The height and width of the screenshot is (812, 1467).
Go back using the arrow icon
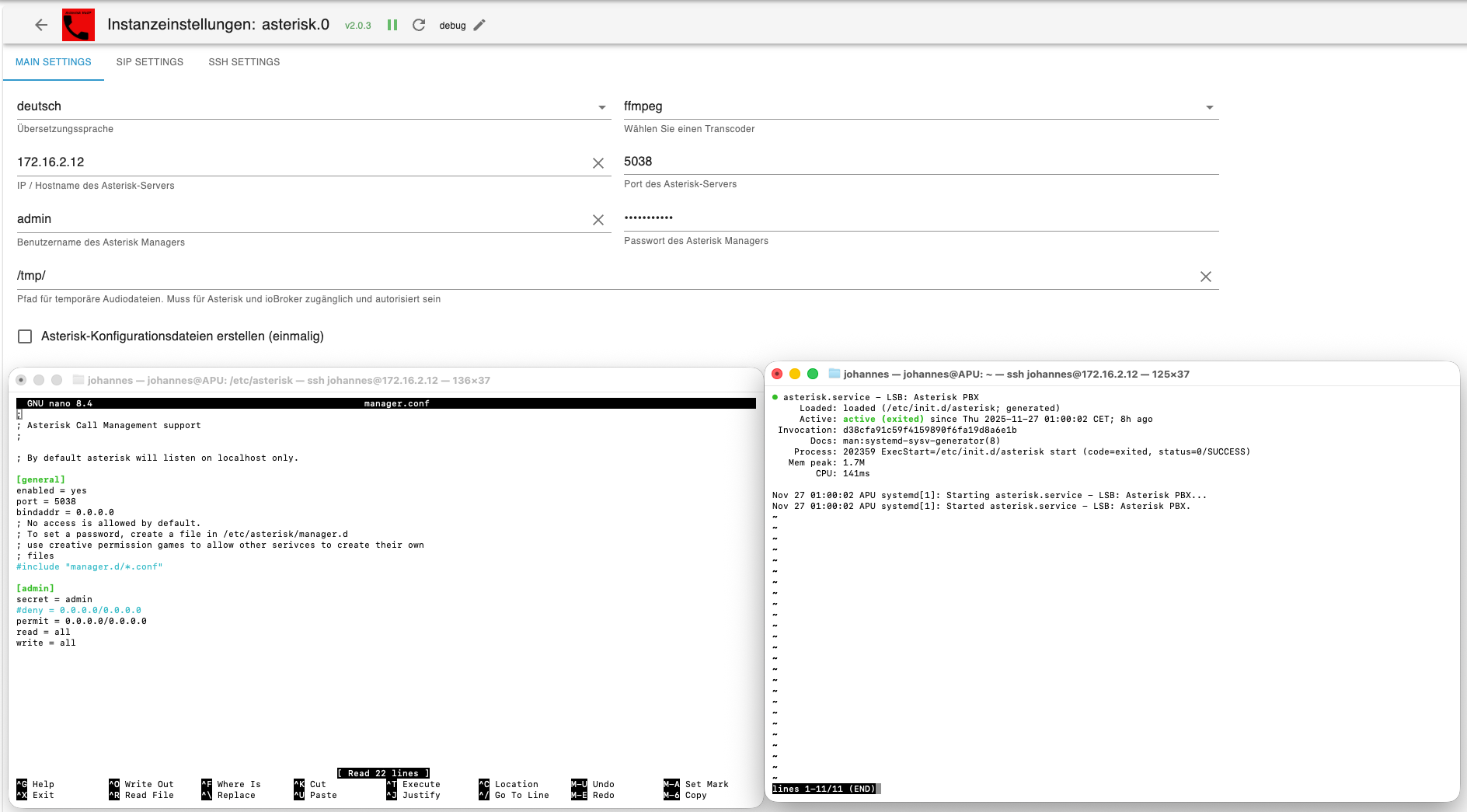point(41,25)
